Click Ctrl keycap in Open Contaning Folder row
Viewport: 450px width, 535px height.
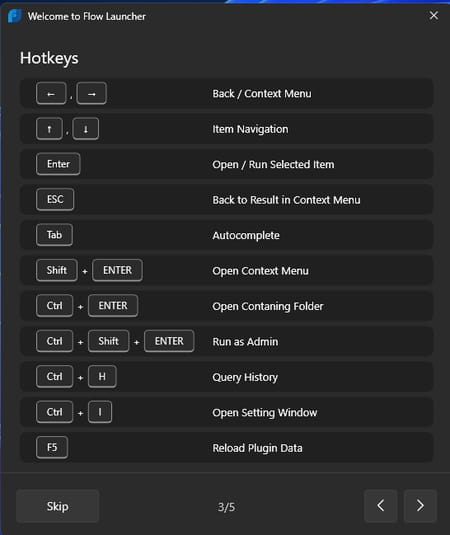55,306
